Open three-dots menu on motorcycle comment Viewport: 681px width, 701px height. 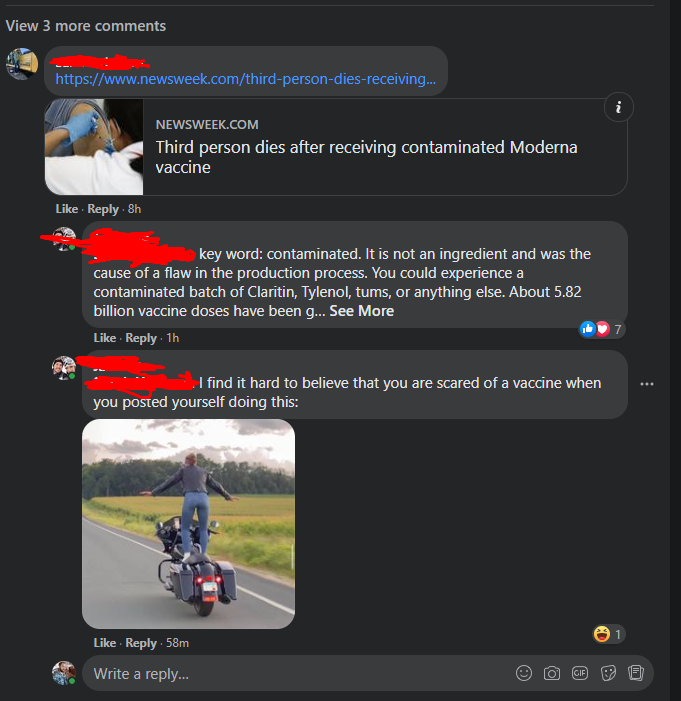coord(647,384)
